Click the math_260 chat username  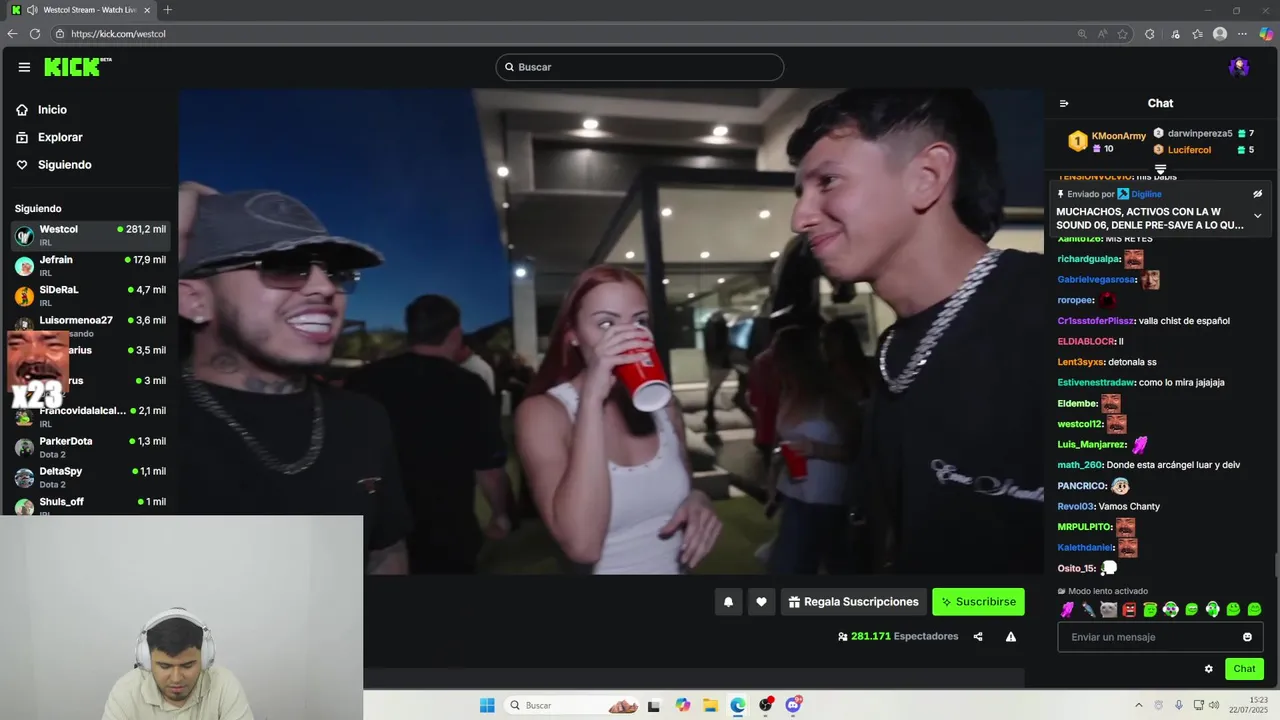coord(1079,465)
